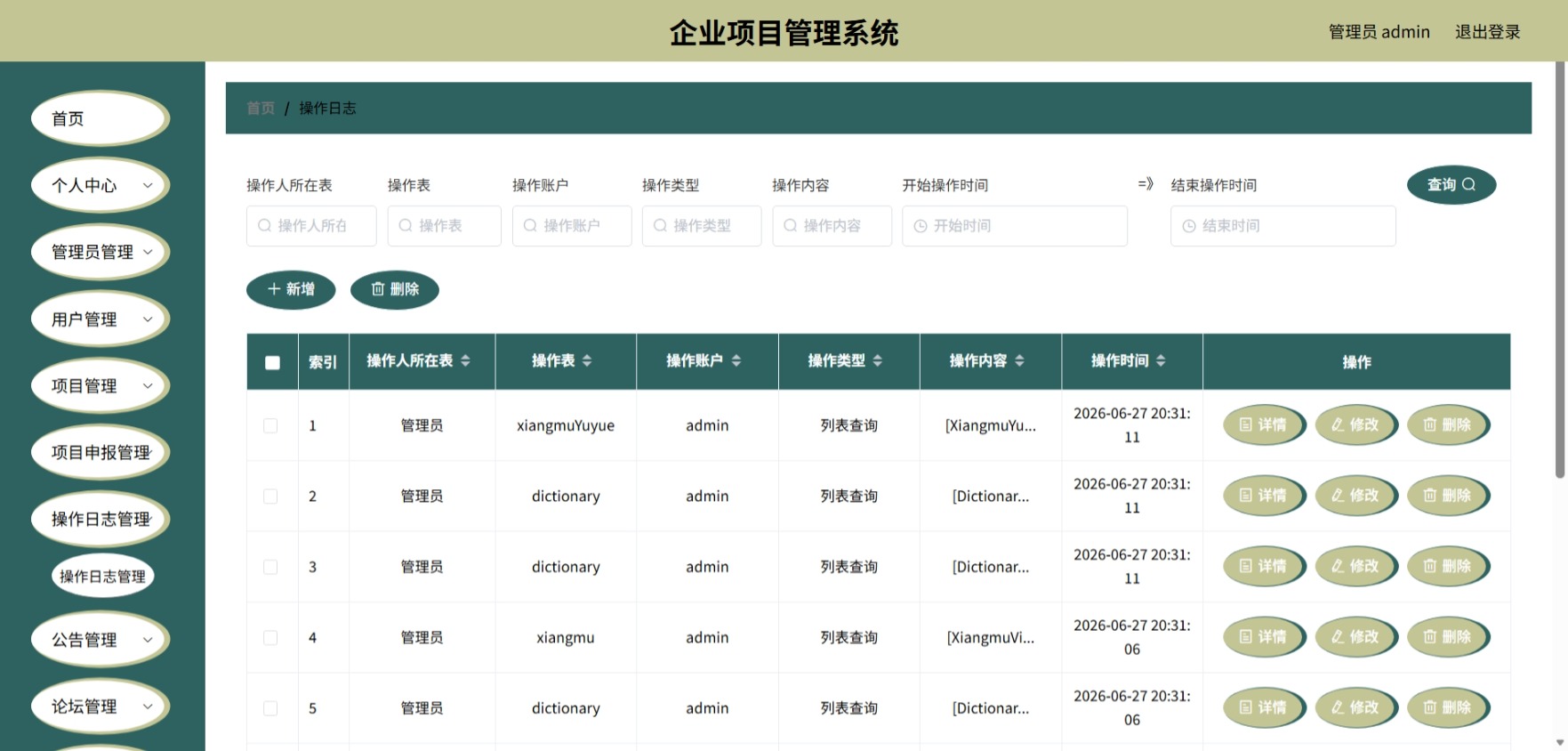Check the checkbox for row 3

270,567
